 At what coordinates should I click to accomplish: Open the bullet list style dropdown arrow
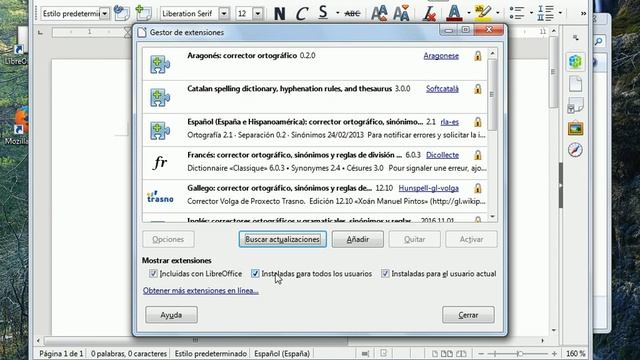click(531, 13)
